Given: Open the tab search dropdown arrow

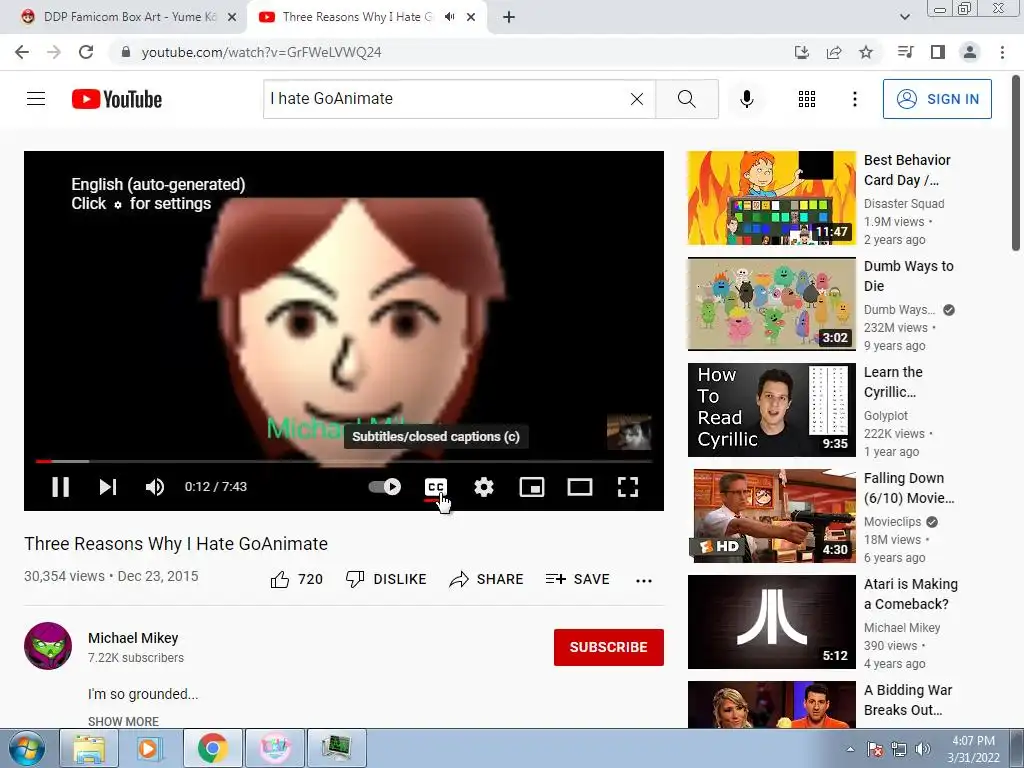Looking at the screenshot, I should click(x=904, y=17).
